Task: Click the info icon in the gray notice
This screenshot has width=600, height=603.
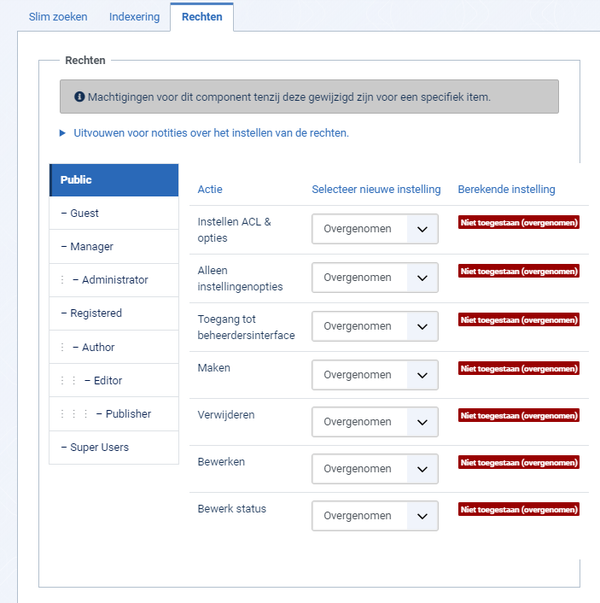Action: (79, 97)
